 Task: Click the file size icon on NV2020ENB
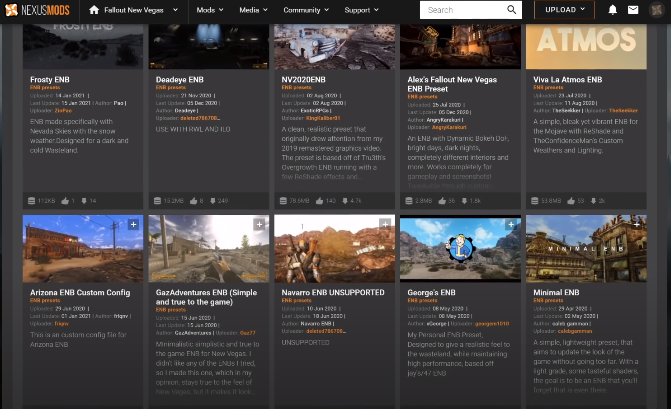[x=283, y=201]
